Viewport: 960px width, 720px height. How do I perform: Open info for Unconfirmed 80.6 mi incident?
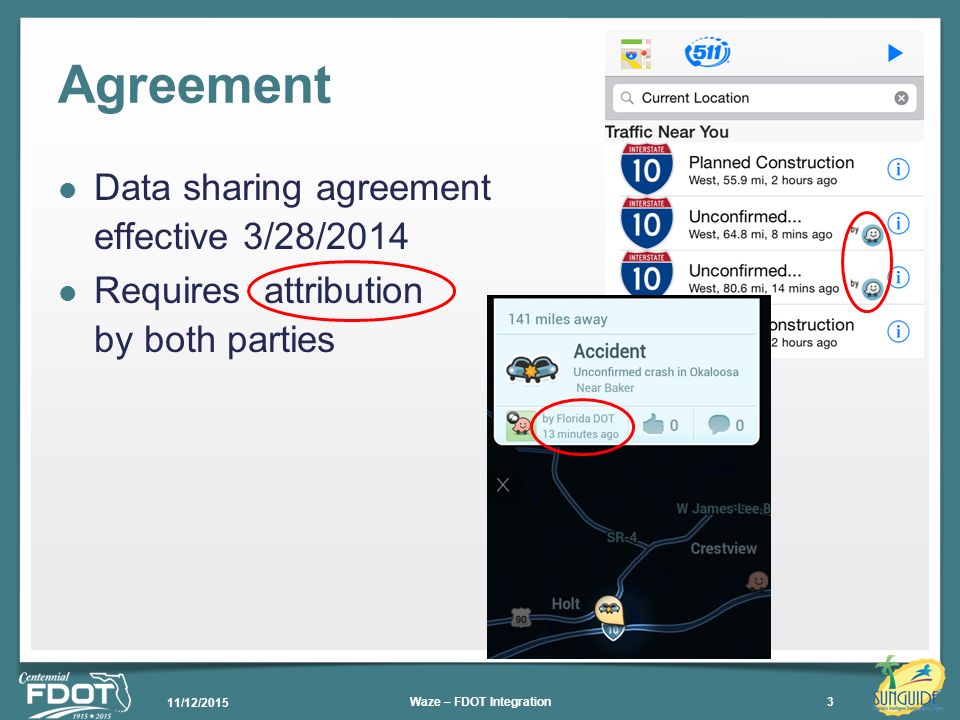point(899,277)
